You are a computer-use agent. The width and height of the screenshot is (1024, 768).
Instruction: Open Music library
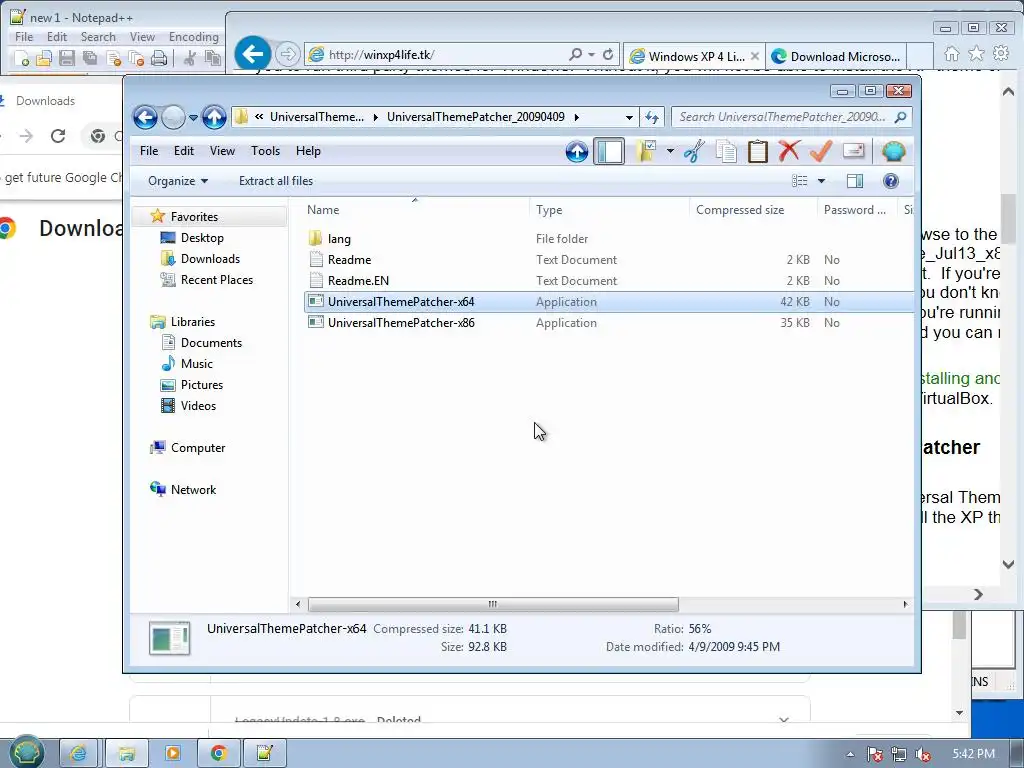click(x=197, y=364)
